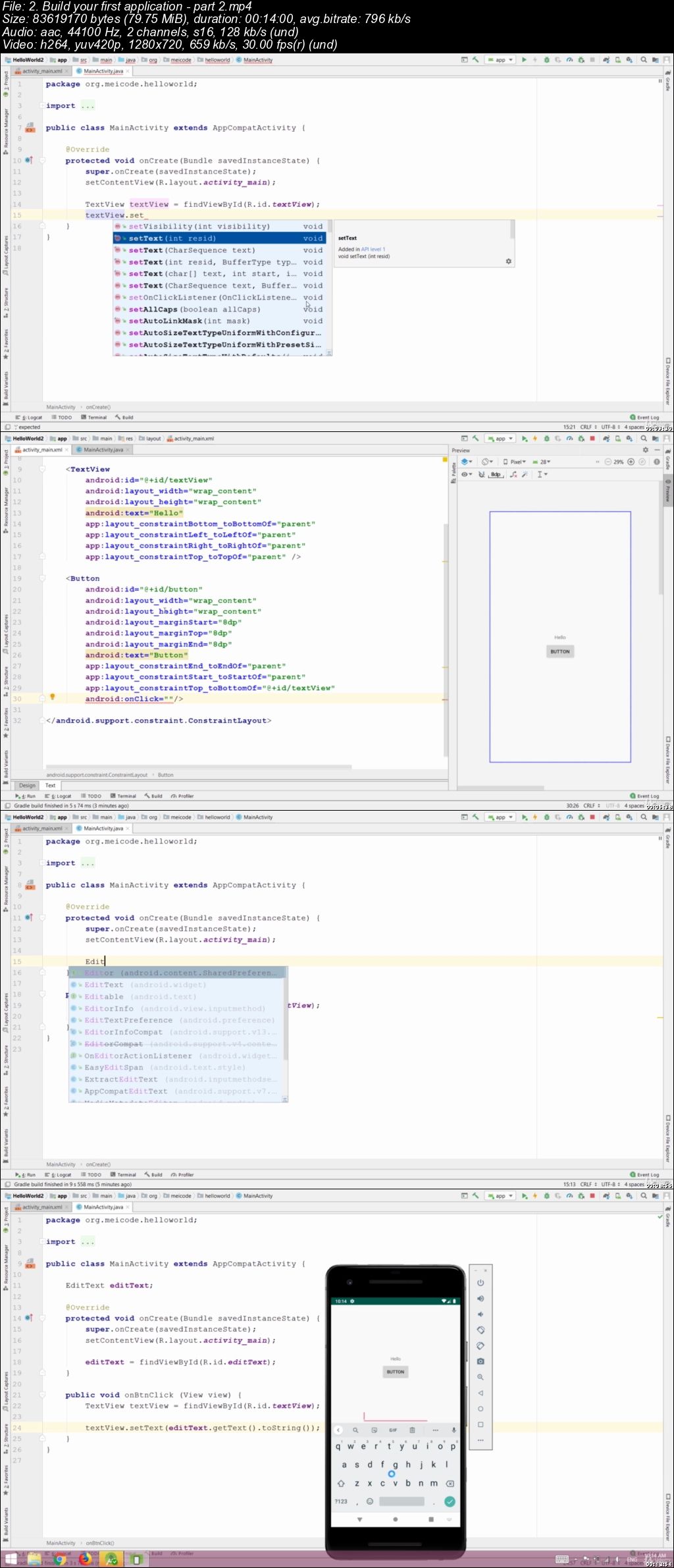Tap BUTTON in the running emulator app
This screenshot has width=674, height=1568.
tap(396, 1372)
